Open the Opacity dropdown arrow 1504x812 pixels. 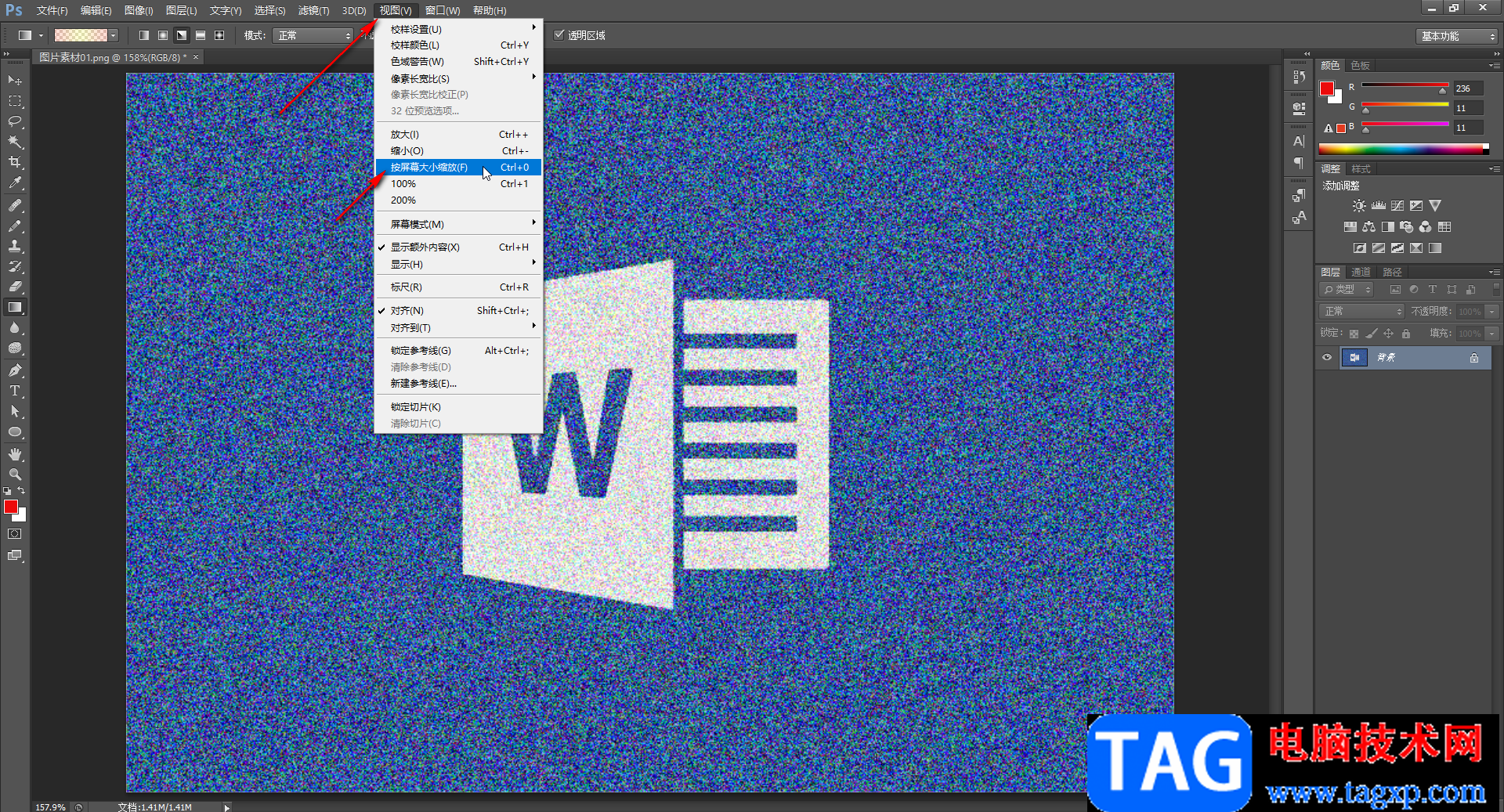pos(1492,312)
